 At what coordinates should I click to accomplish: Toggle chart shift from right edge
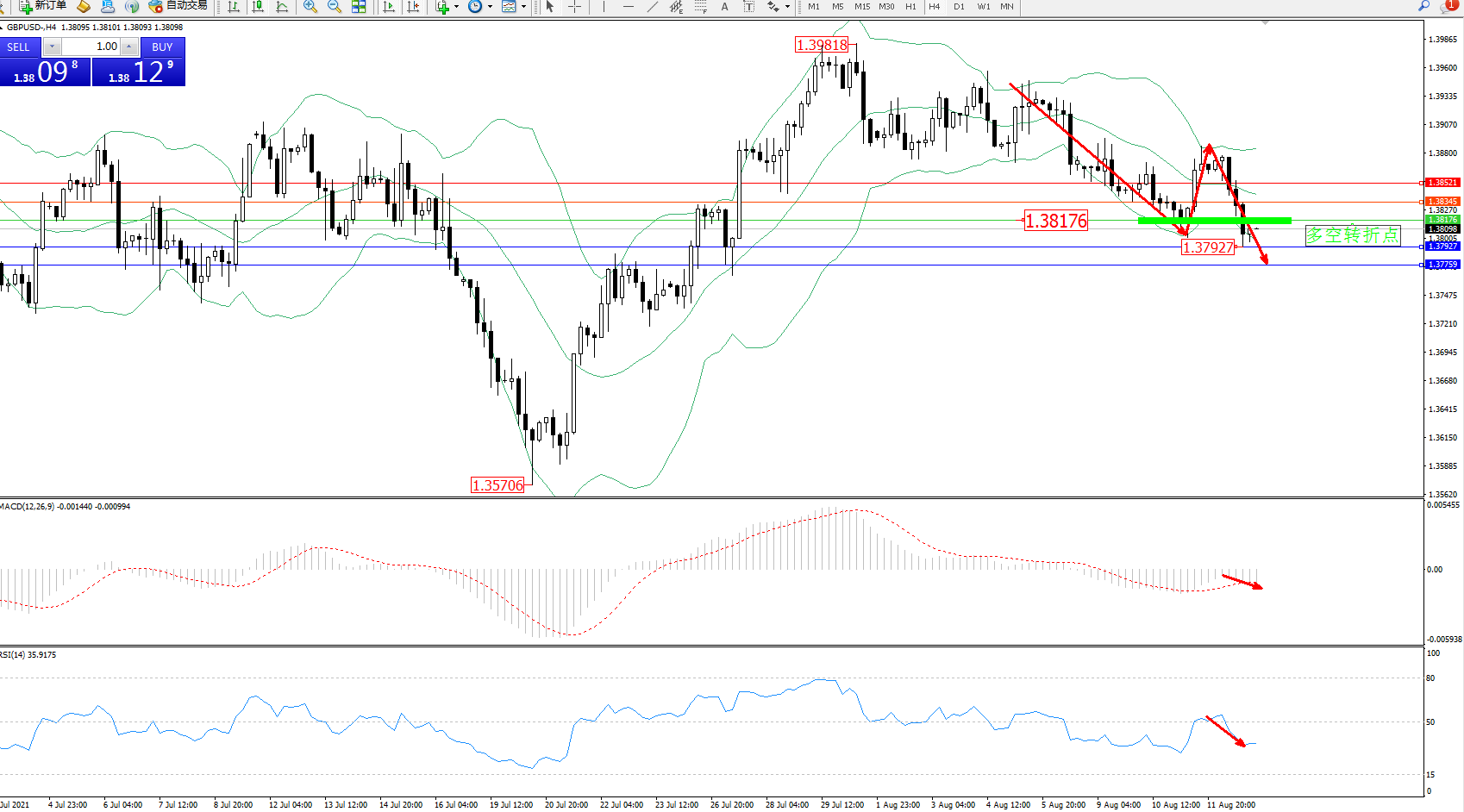413,7
